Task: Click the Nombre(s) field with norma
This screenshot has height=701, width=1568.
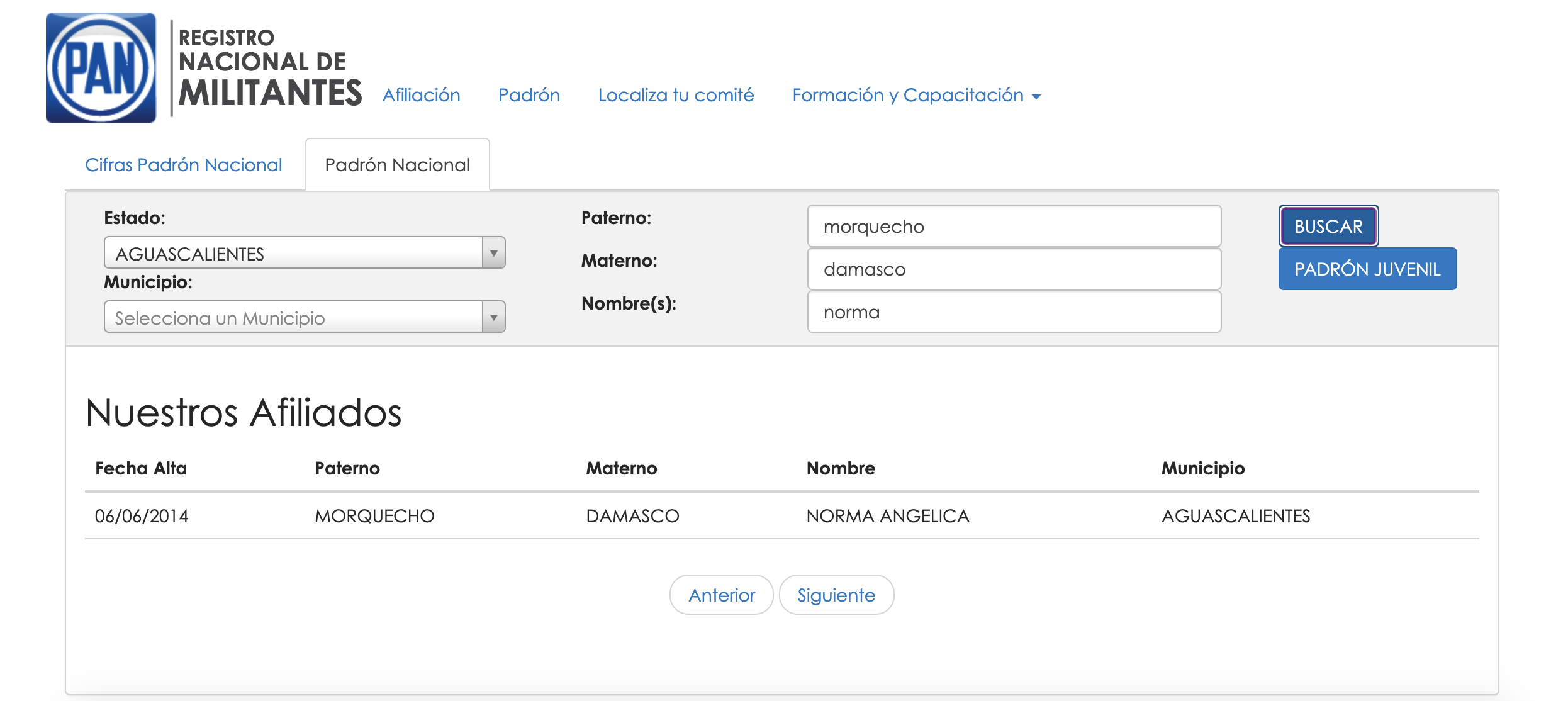Action: (x=1014, y=312)
